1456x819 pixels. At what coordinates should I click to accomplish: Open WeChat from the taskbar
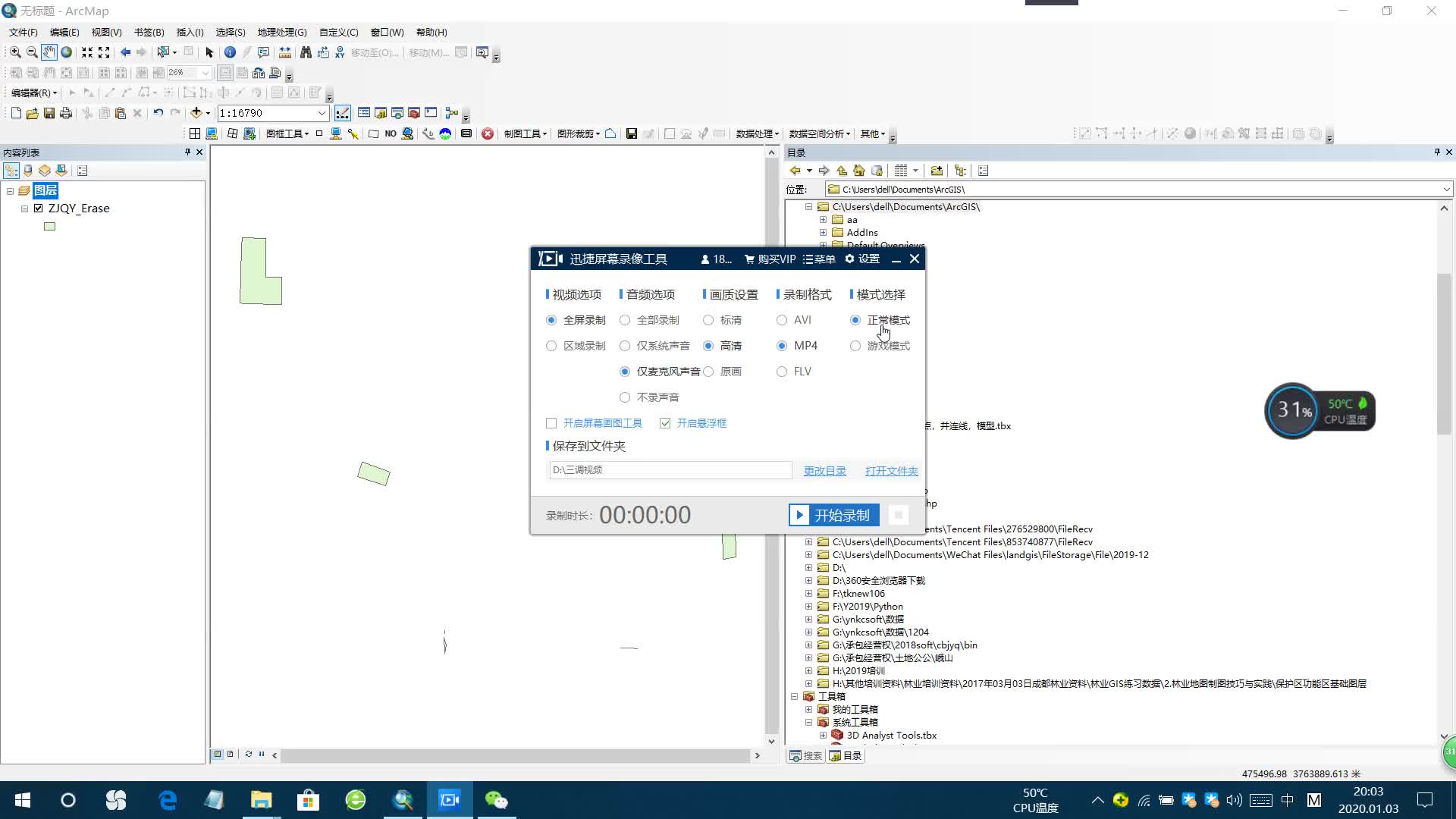(496, 800)
